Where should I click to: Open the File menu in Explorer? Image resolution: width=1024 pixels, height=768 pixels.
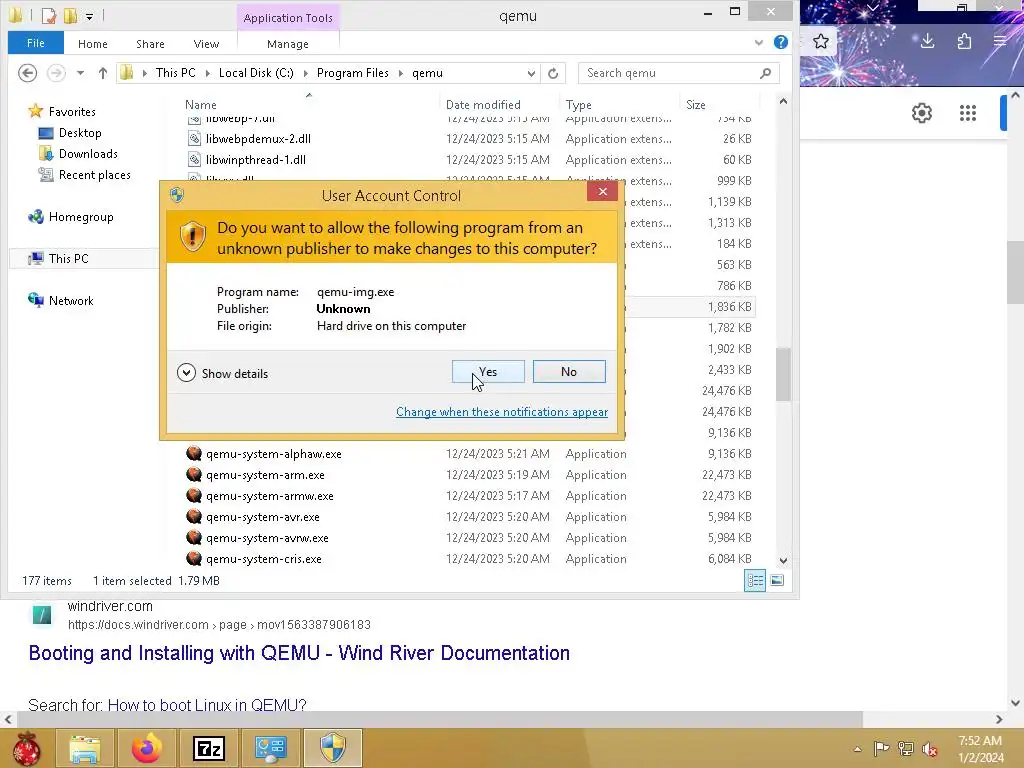[x=36, y=43]
